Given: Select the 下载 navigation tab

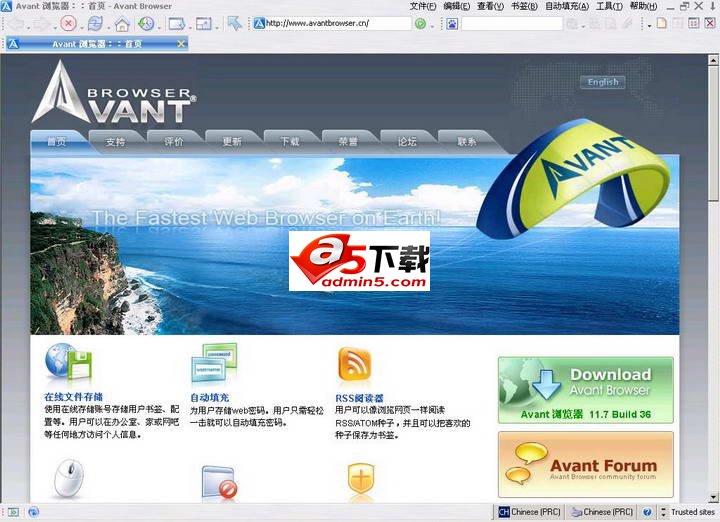Looking at the screenshot, I should click(x=290, y=142).
